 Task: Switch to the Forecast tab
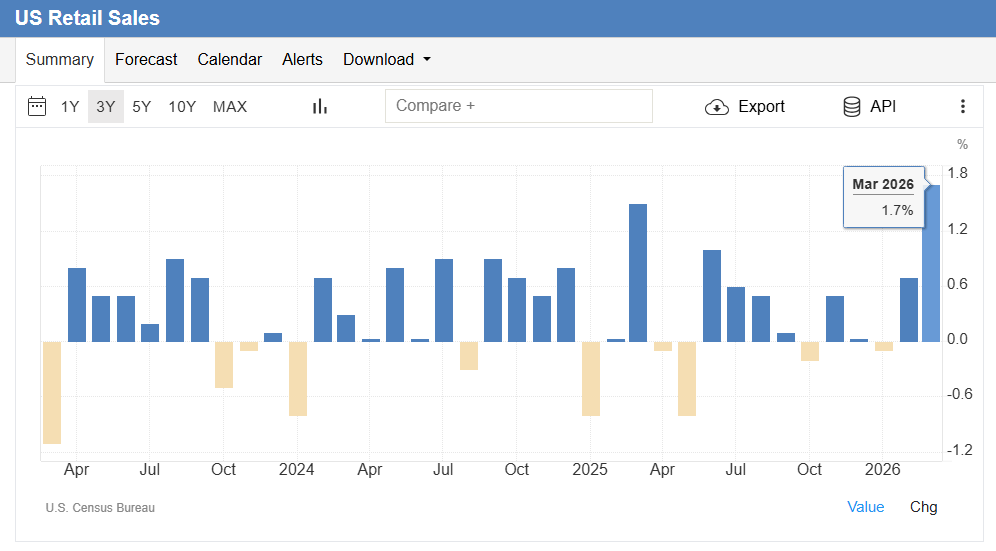(146, 60)
